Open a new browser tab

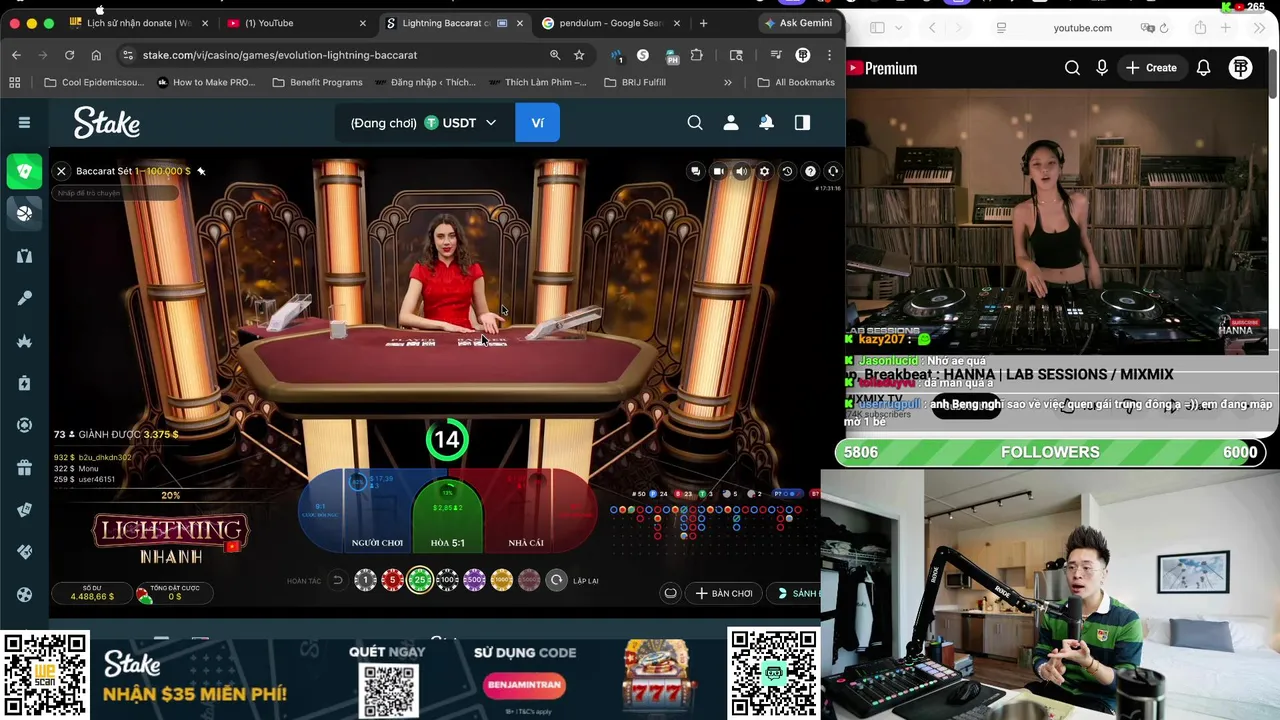[x=703, y=23]
